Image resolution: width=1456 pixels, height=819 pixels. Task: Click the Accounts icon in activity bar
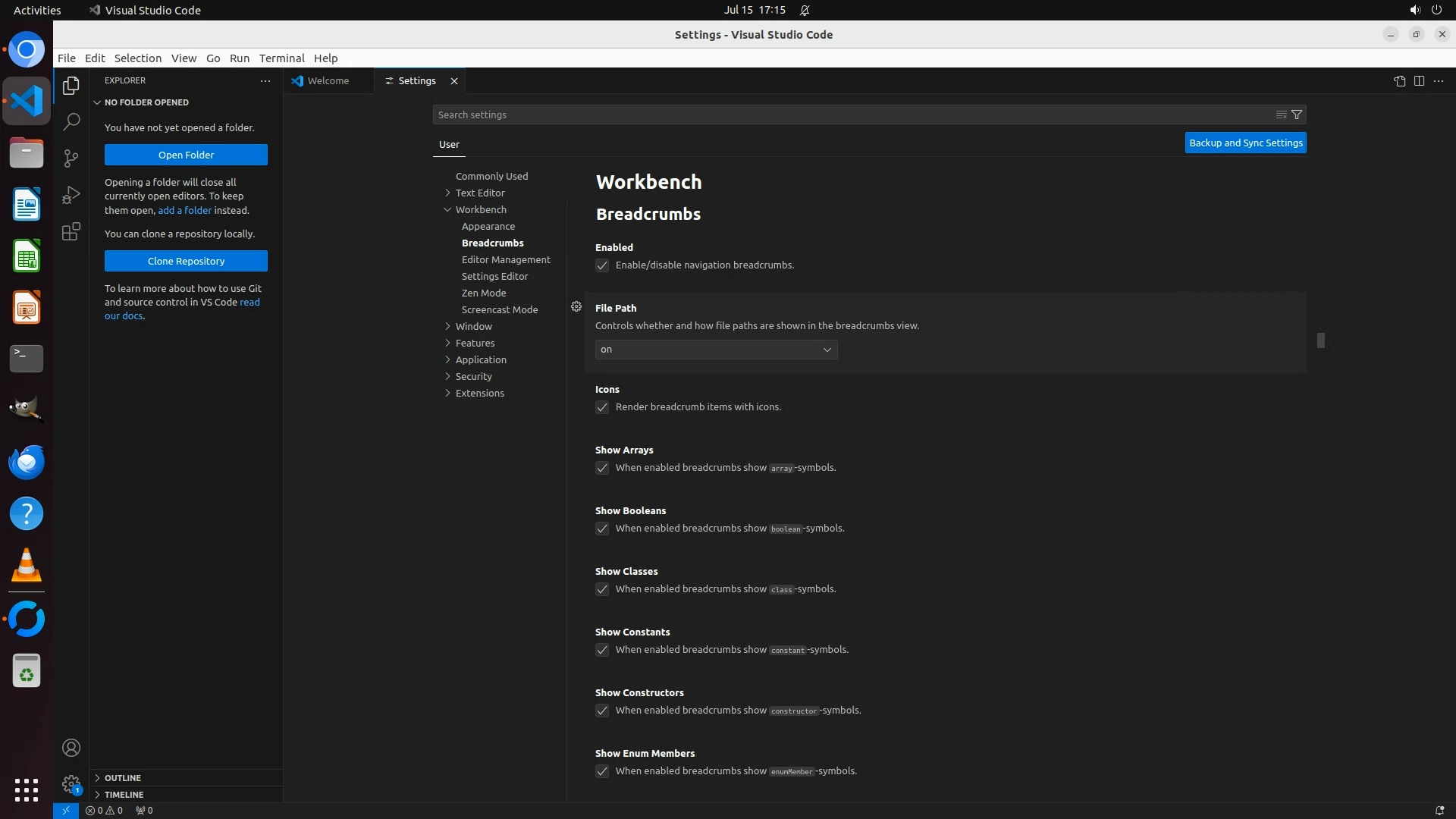pyautogui.click(x=71, y=748)
